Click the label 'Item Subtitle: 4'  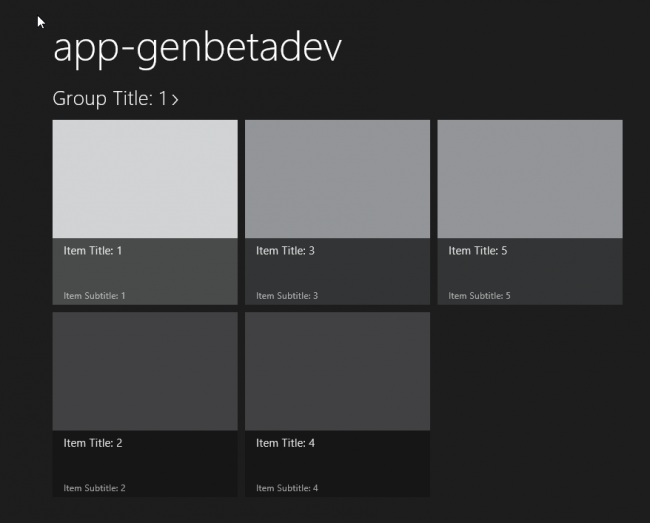click(x=287, y=488)
